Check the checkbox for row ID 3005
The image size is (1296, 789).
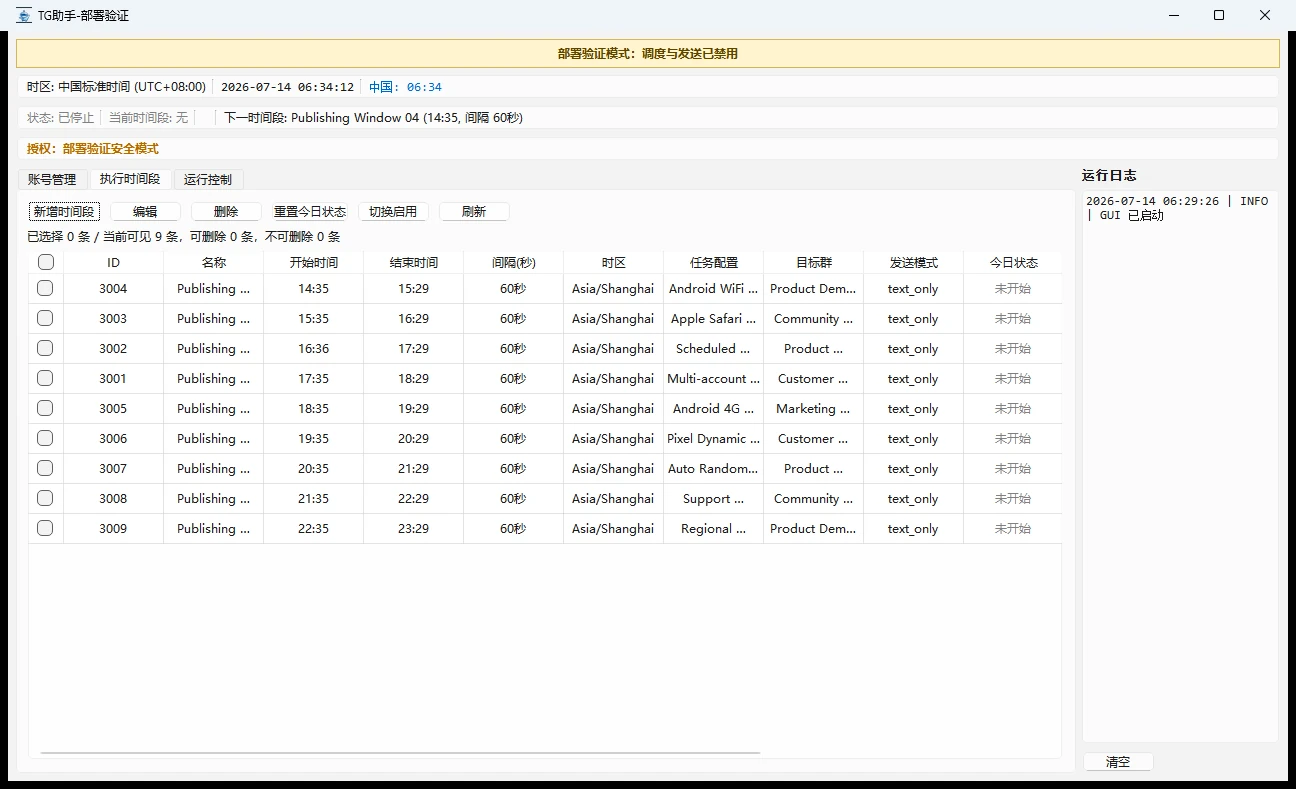pyautogui.click(x=45, y=408)
